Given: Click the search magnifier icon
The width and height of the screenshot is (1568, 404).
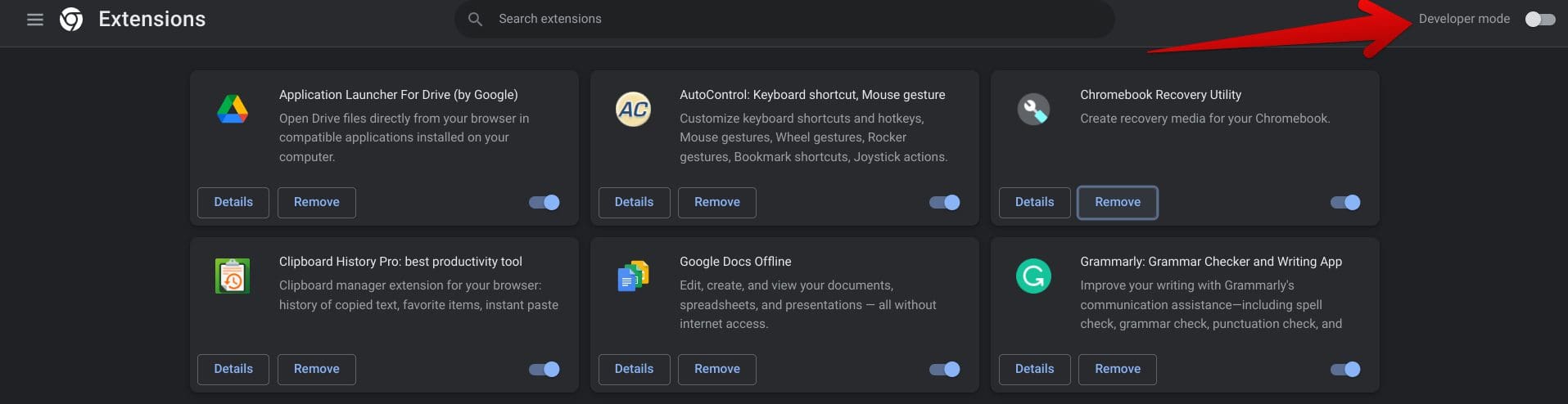Looking at the screenshot, I should 475,19.
